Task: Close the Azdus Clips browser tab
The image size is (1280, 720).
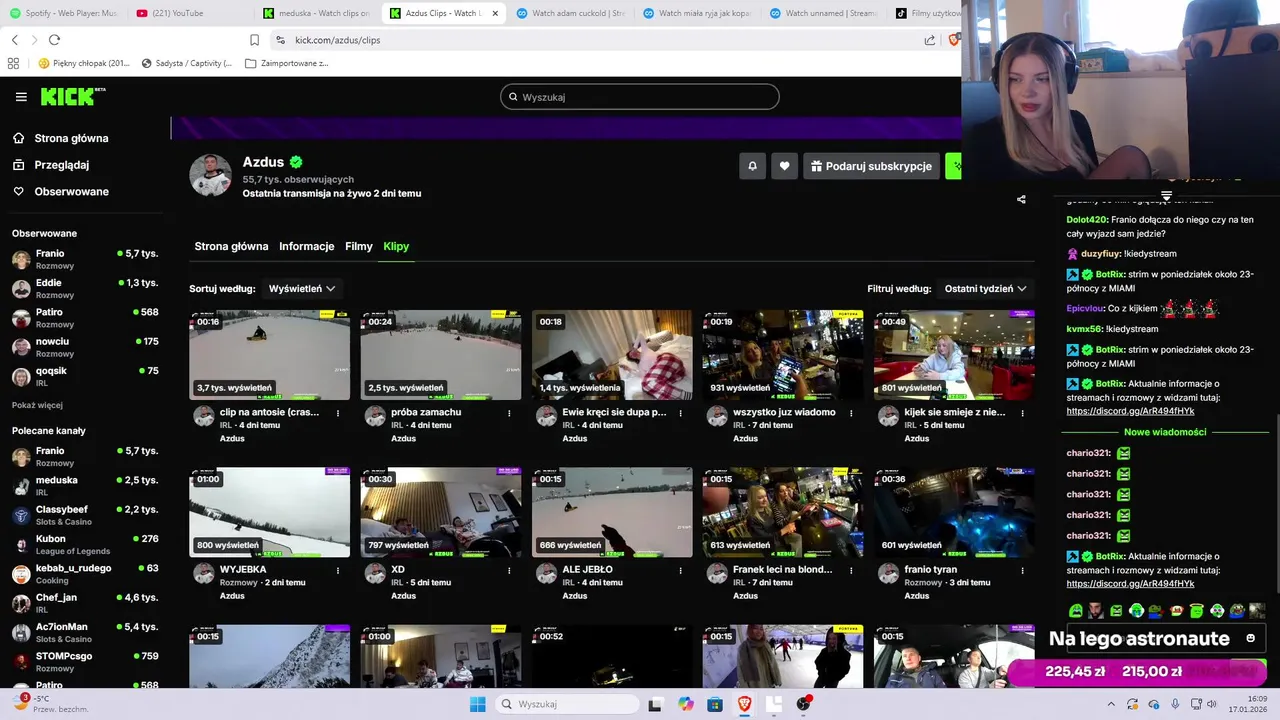Action: [495, 13]
